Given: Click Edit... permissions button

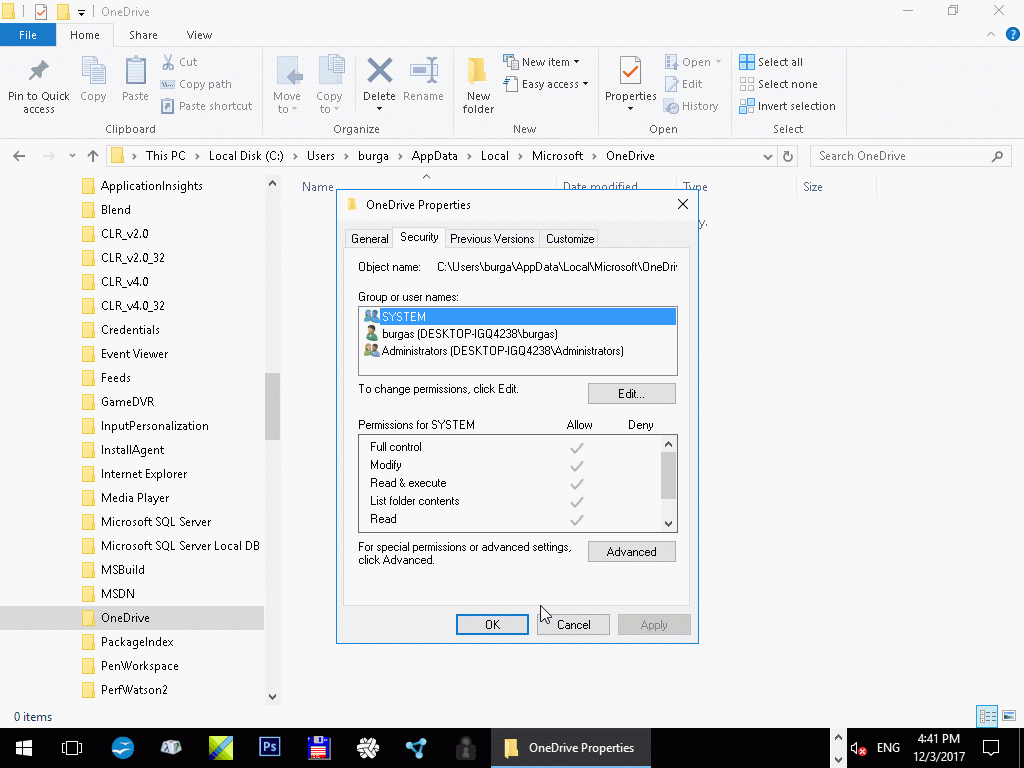Looking at the screenshot, I should coord(632,394).
